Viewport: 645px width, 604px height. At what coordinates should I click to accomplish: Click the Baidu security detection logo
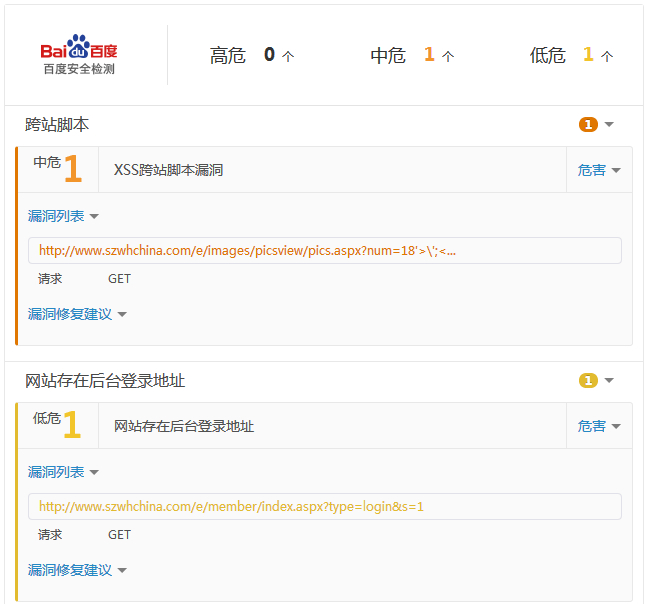pyautogui.click(x=79, y=57)
